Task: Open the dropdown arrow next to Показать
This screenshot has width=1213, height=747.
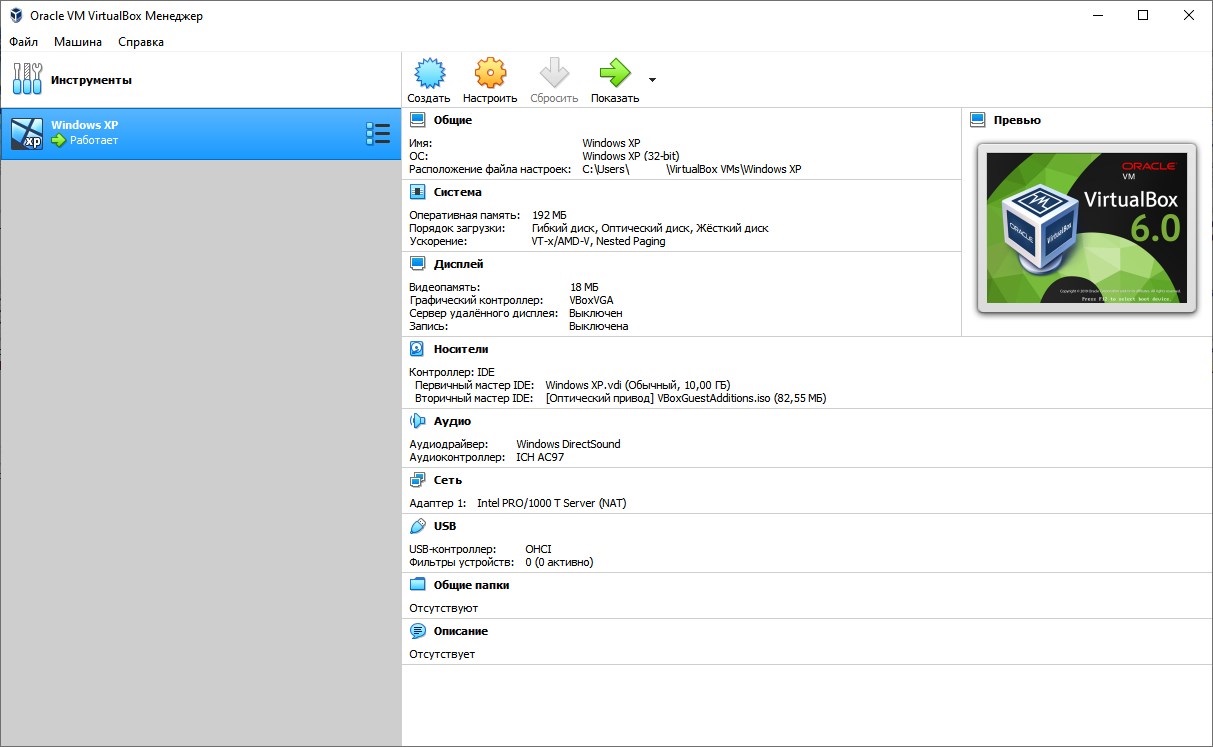Action: click(652, 79)
